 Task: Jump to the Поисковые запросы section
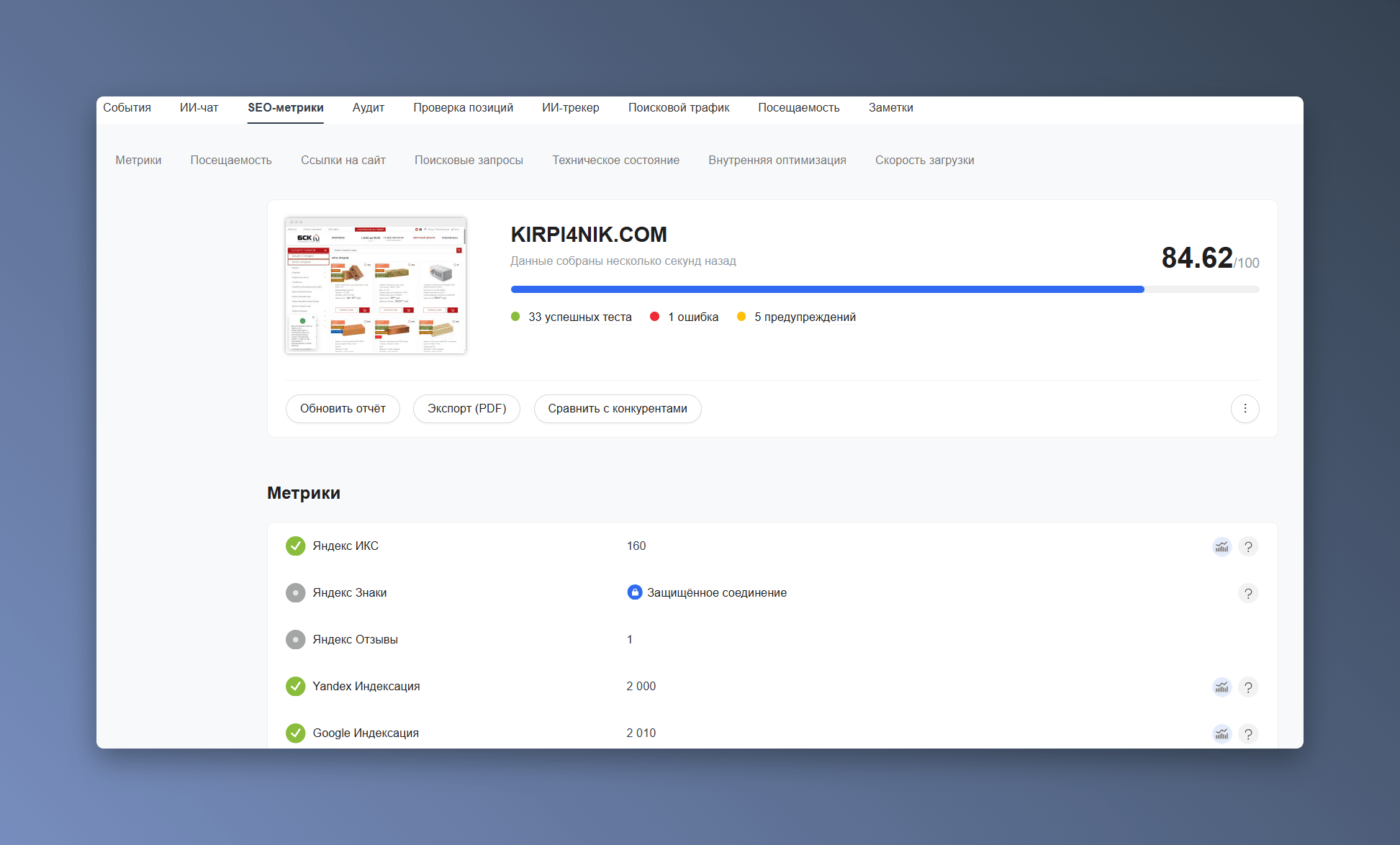pos(469,161)
